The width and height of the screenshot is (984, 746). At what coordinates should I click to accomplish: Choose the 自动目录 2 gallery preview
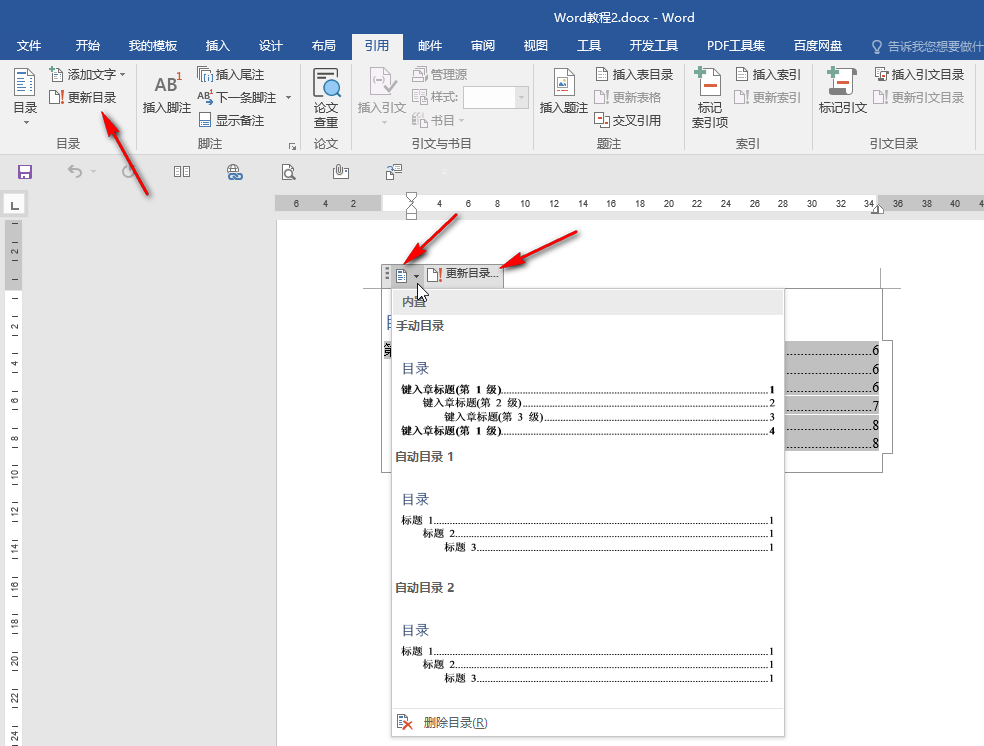587,644
